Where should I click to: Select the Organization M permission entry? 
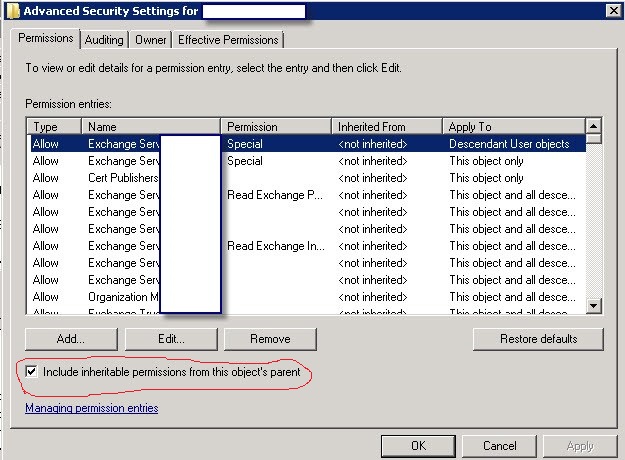[x=308, y=297]
